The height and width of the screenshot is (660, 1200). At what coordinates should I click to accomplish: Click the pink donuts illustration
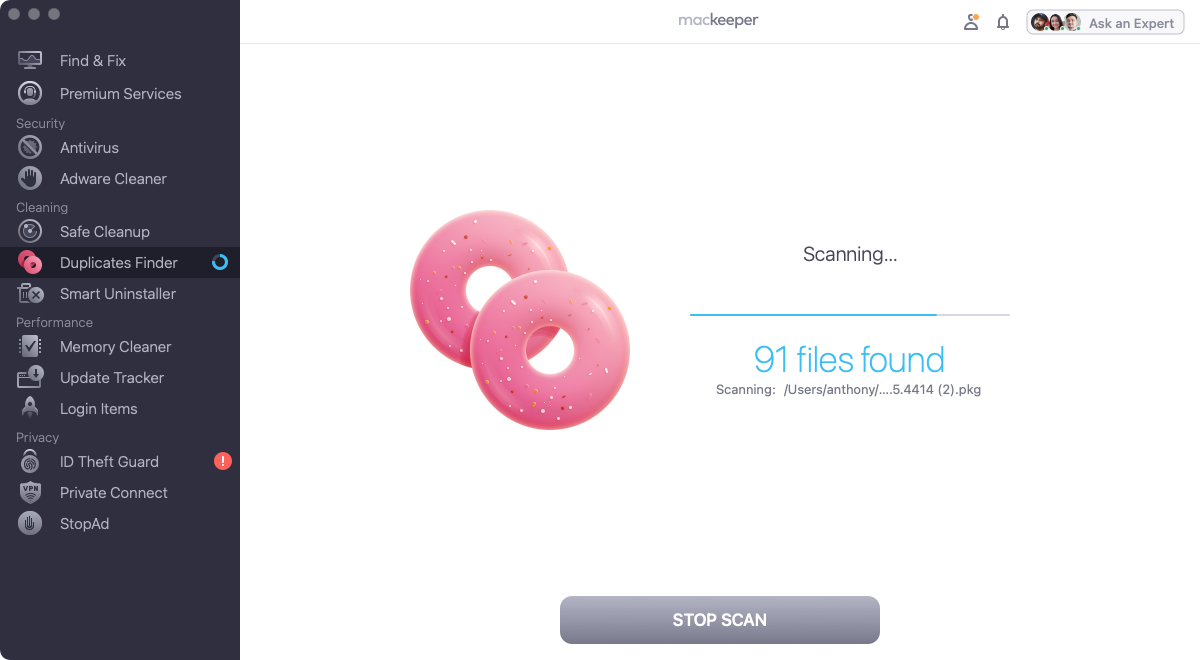[520, 320]
